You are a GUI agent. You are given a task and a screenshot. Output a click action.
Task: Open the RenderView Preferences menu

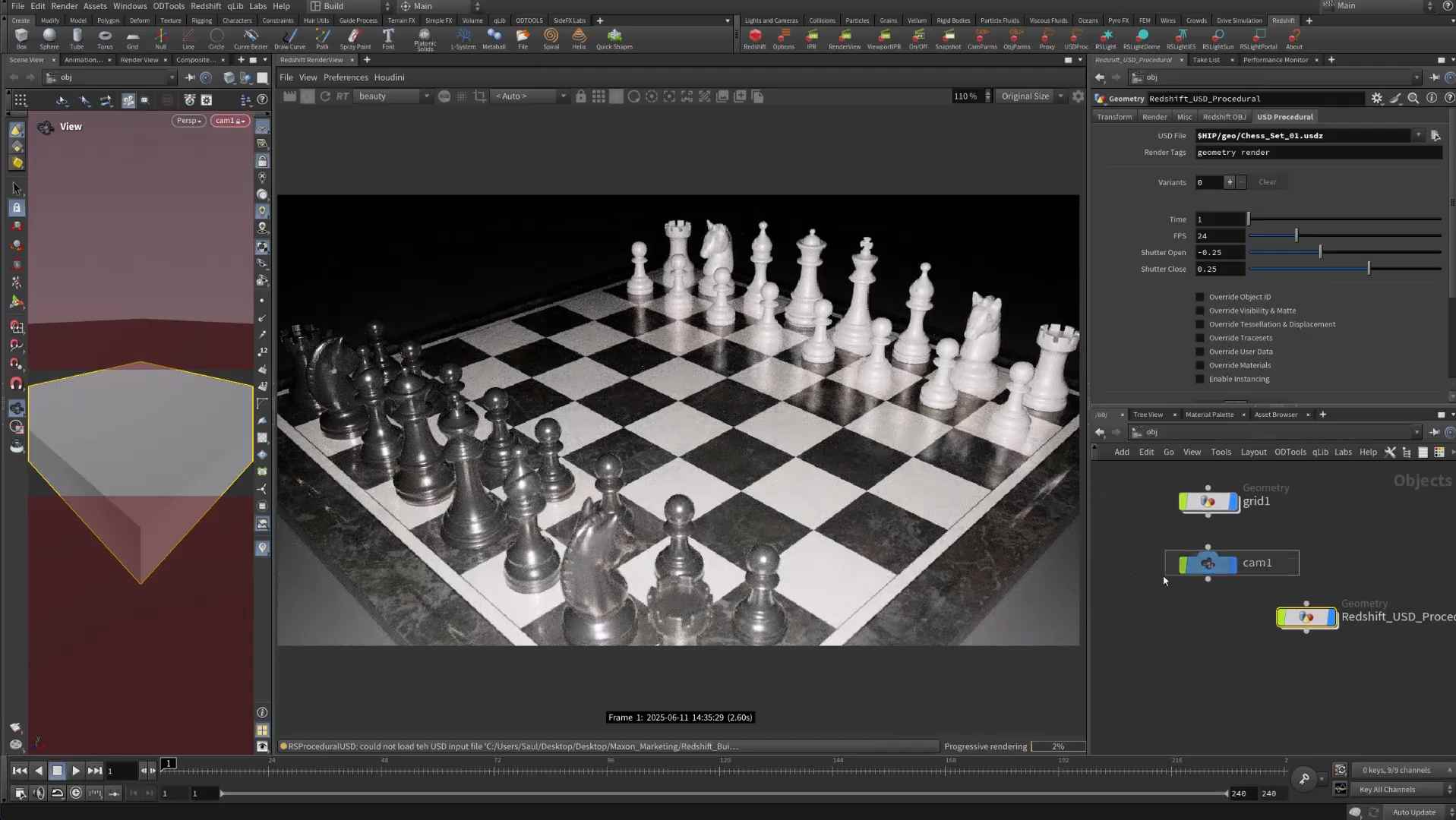346,77
